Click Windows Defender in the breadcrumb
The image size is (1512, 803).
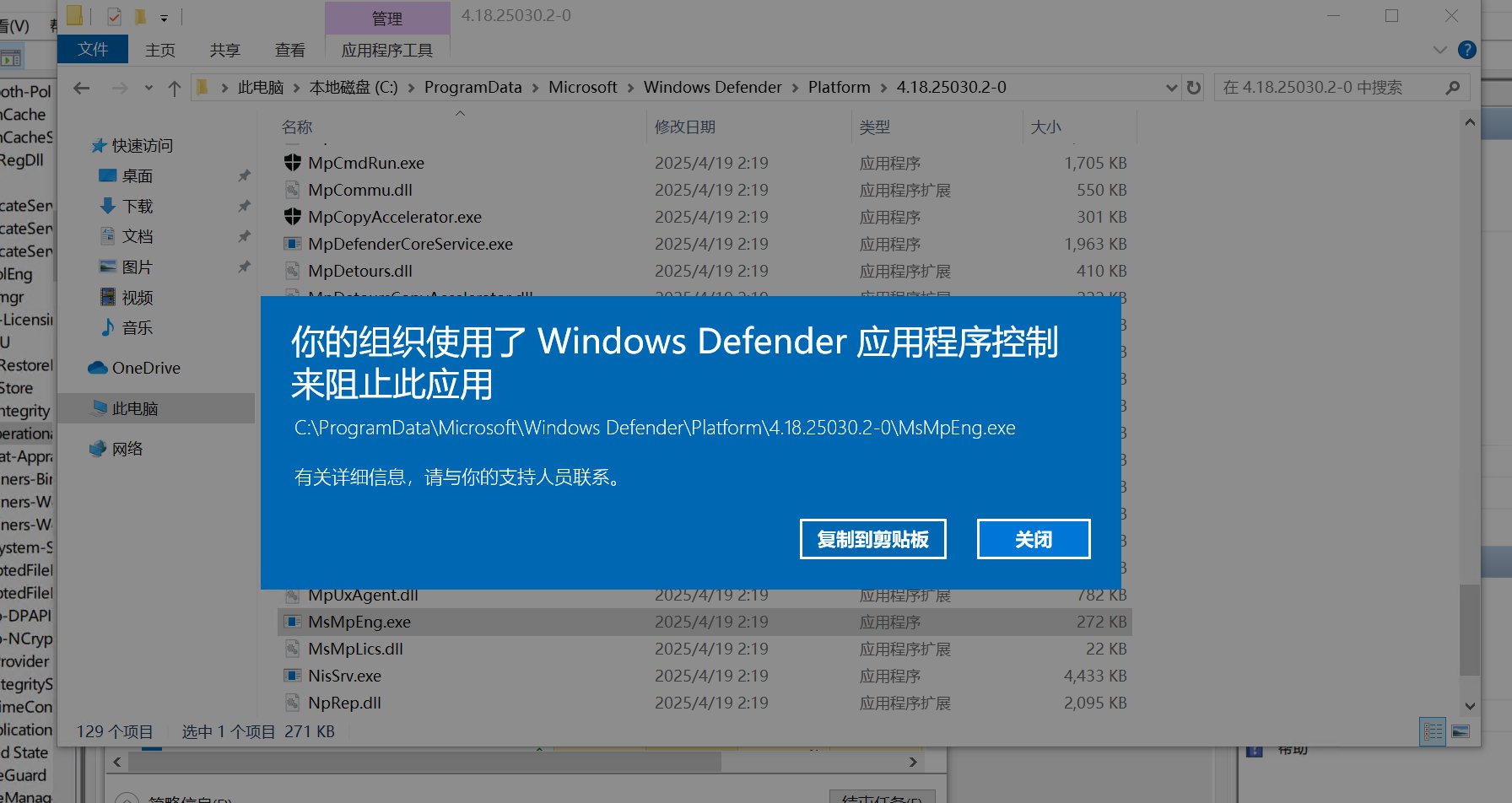[x=712, y=88]
